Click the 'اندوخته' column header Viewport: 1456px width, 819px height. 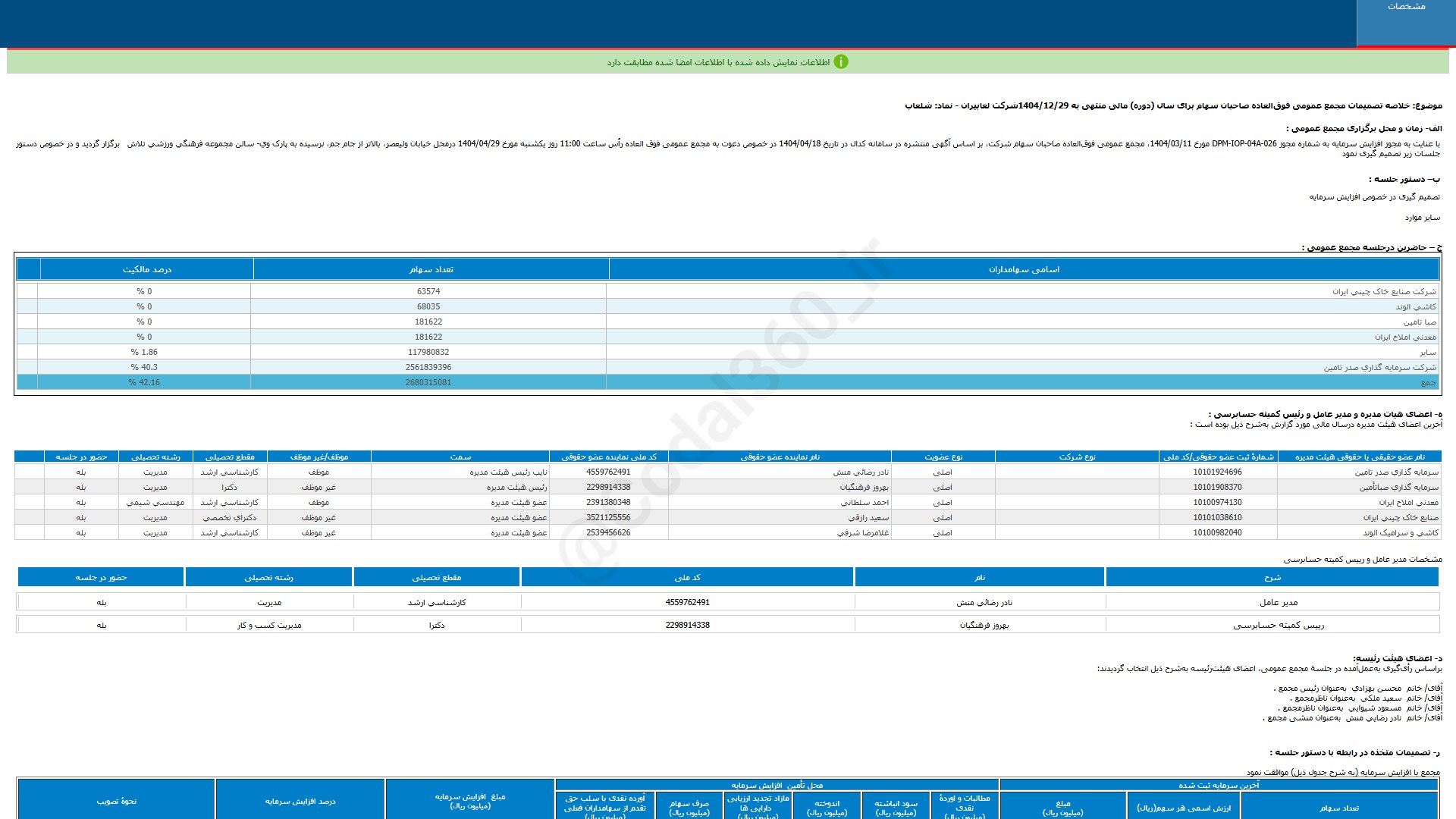827,807
